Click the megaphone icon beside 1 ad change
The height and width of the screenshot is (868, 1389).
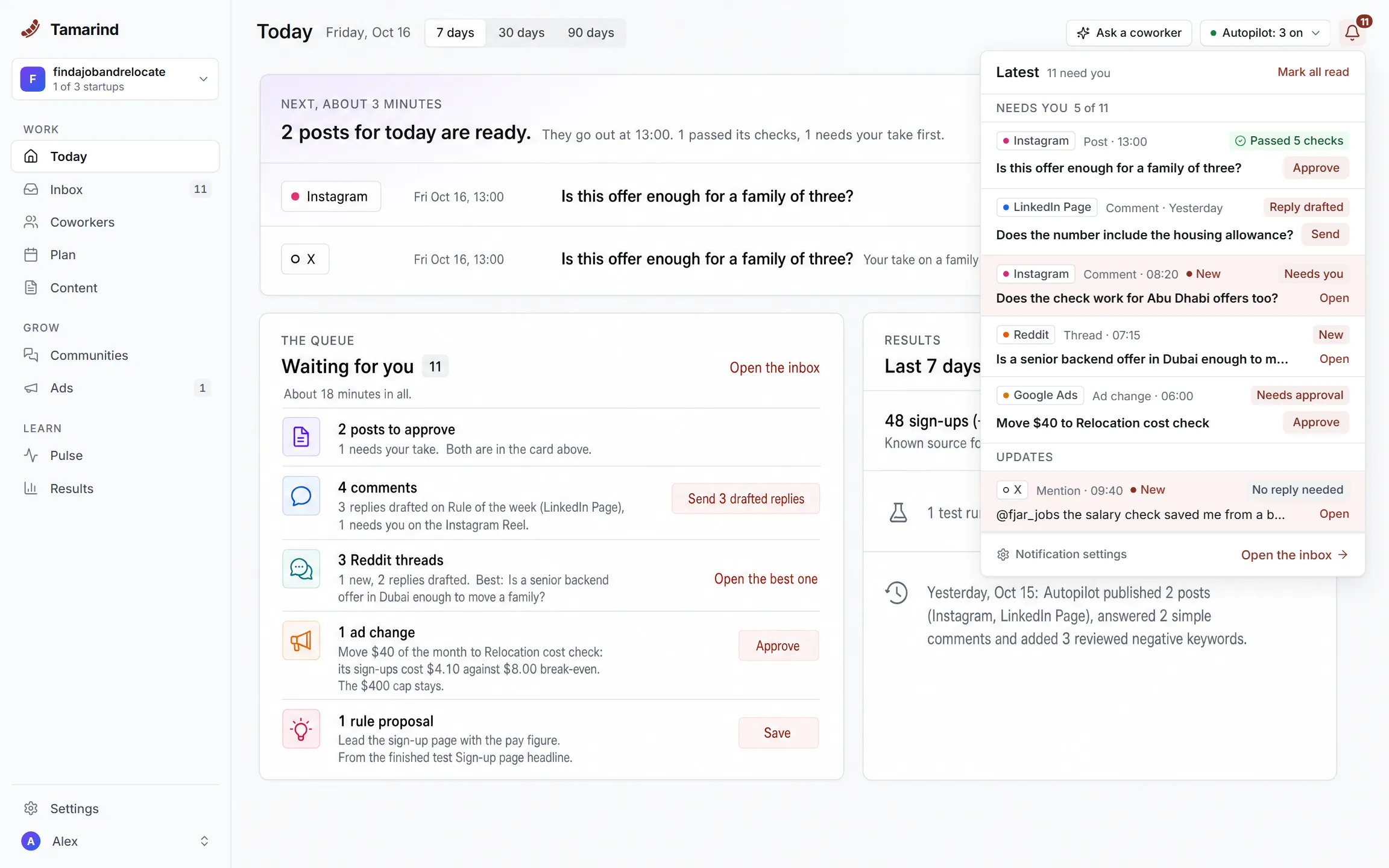(301, 641)
